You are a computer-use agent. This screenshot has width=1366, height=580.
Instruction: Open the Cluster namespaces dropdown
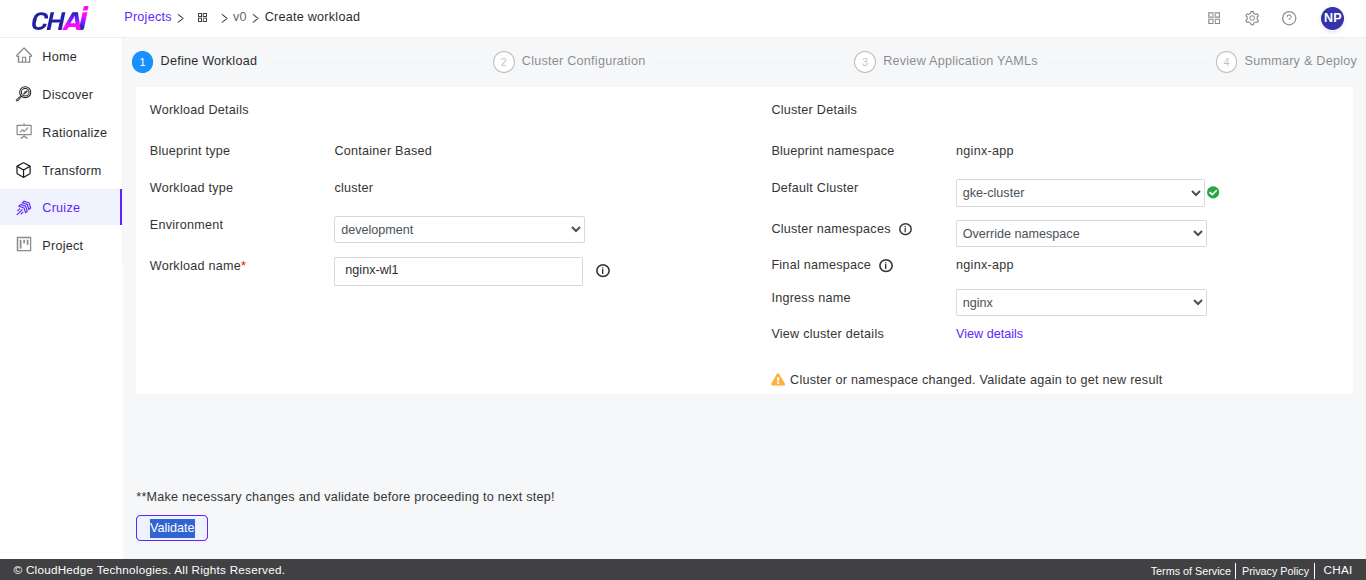1080,234
